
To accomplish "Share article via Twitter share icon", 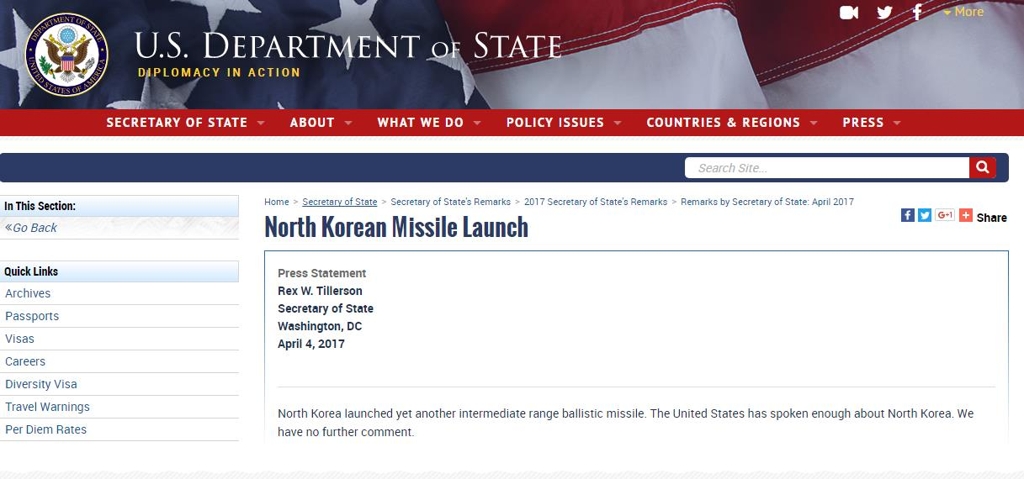I will coord(925,215).
